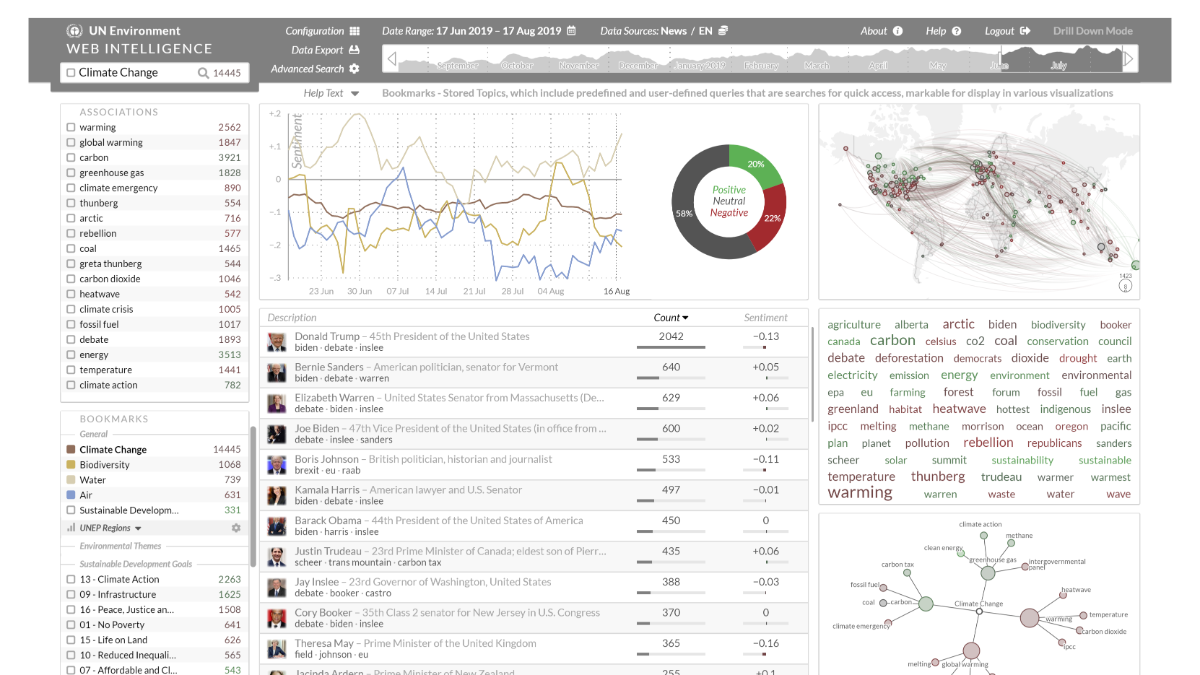The width and height of the screenshot is (1200, 675).
Task: Click the green Positive segment of donut chart
Action: [x=758, y=166]
